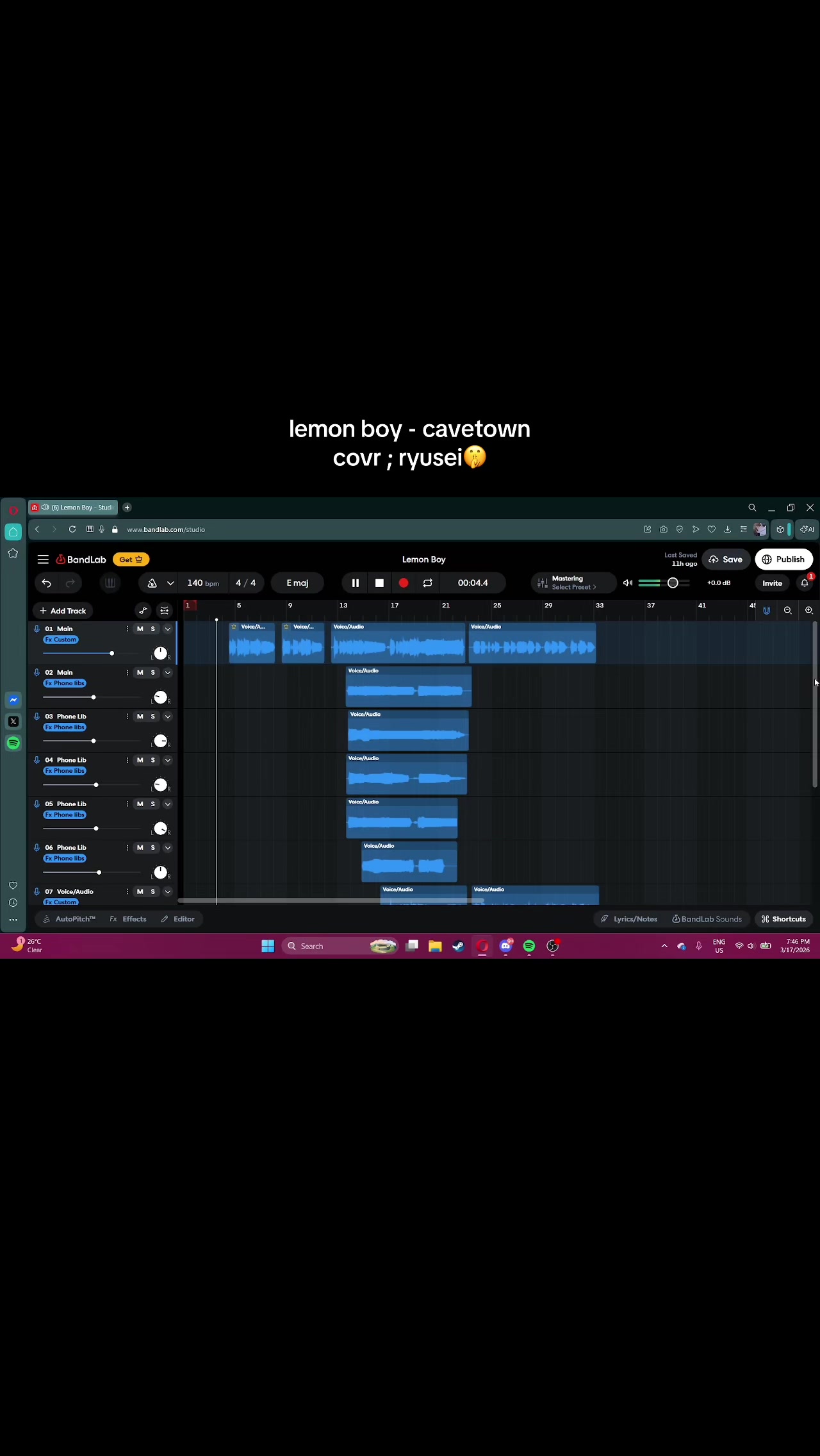Open Spotify in the Opera sidebar
820x1456 pixels.
click(x=13, y=743)
